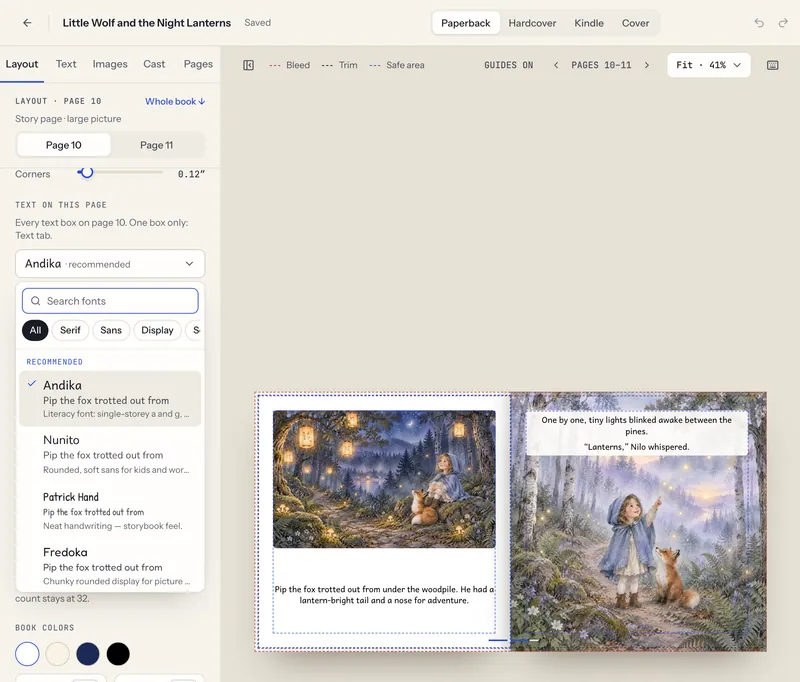Click the page 10 lantern forest illustration

click(x=384, y=479)
